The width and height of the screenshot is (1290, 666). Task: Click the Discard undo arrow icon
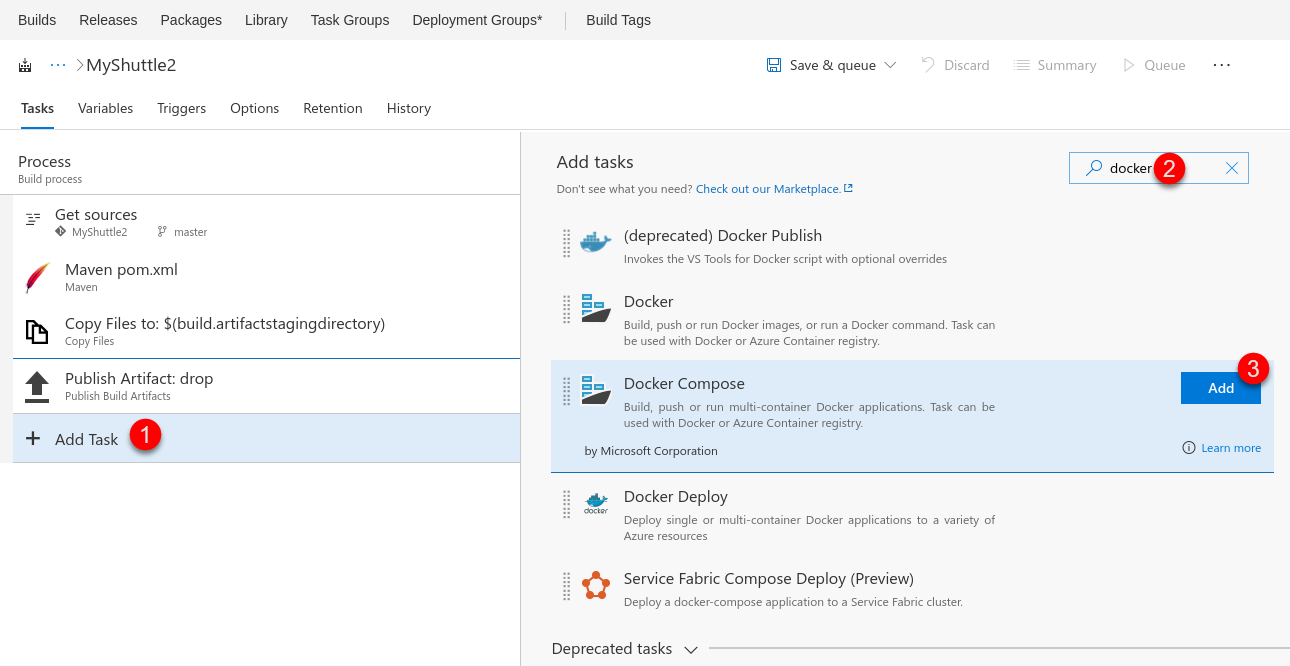[928, 65]
